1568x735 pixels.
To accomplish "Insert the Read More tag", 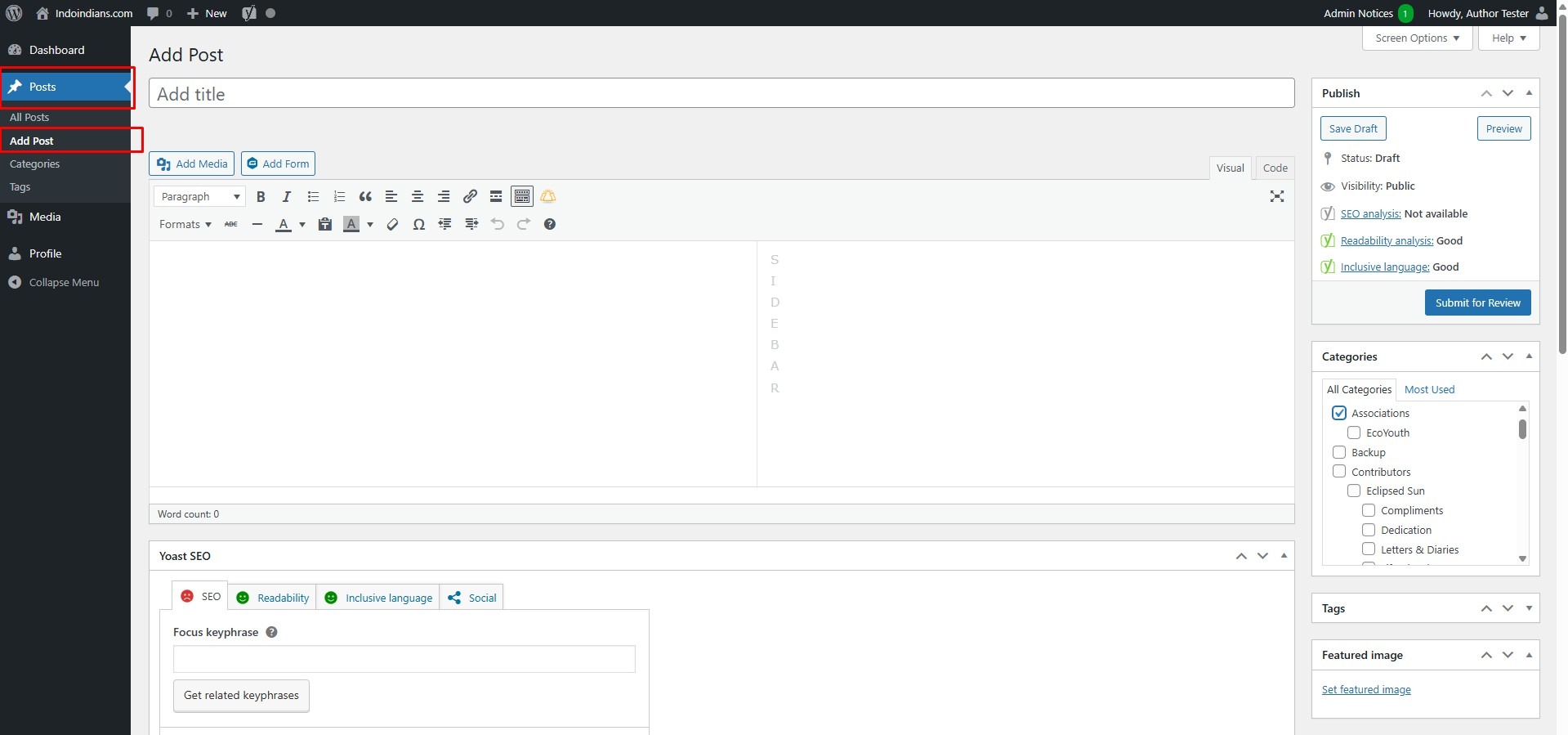I will click(496, 197).
